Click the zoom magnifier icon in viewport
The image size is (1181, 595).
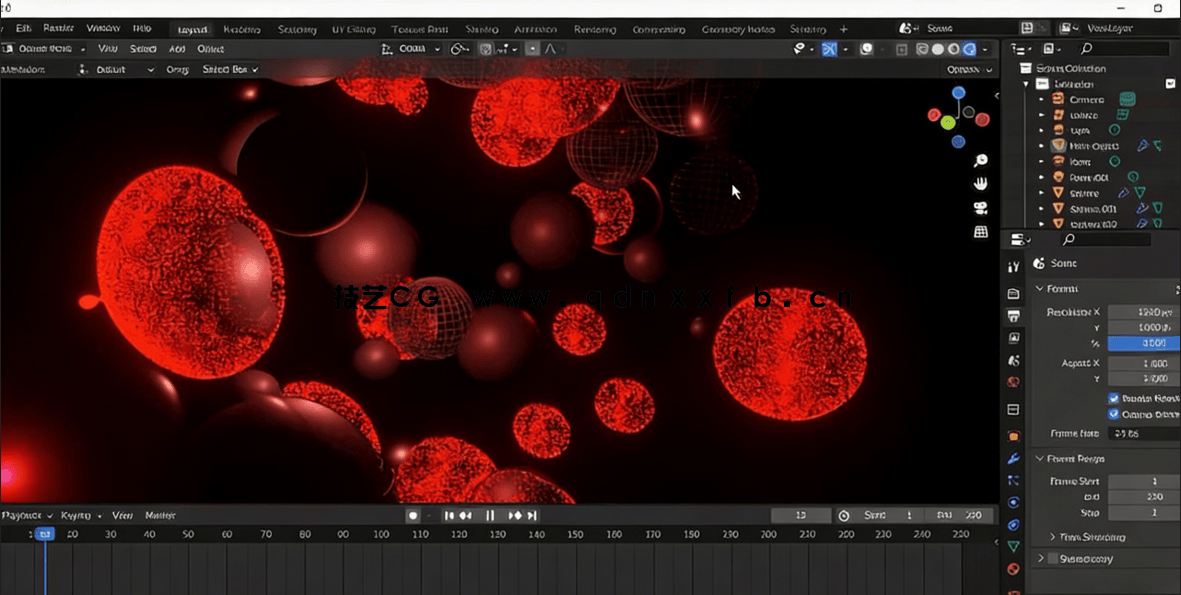tap(981, 160)
